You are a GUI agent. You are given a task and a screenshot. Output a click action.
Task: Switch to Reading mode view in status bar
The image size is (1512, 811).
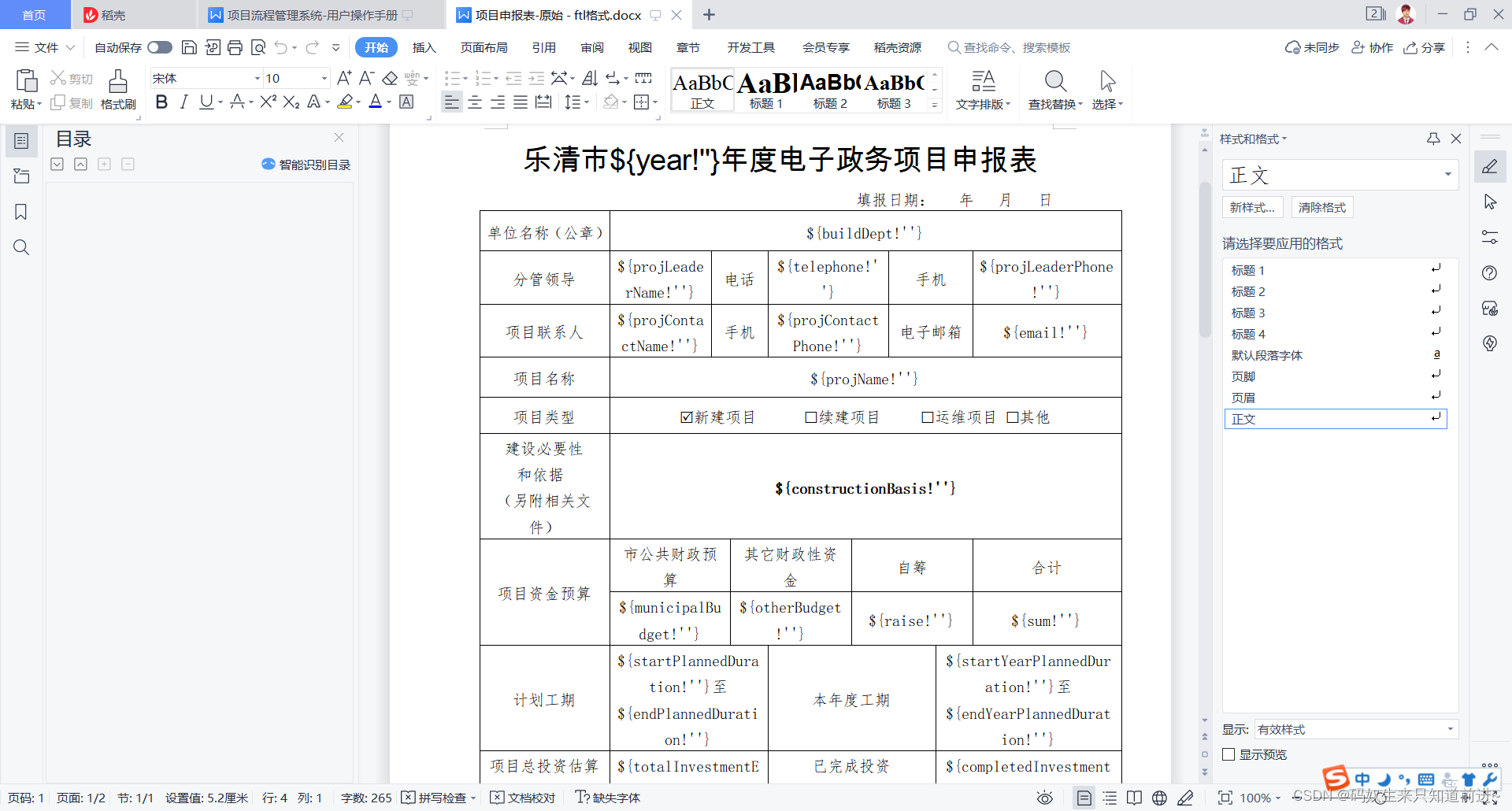pyautogui.click(x=1134, y=798)
